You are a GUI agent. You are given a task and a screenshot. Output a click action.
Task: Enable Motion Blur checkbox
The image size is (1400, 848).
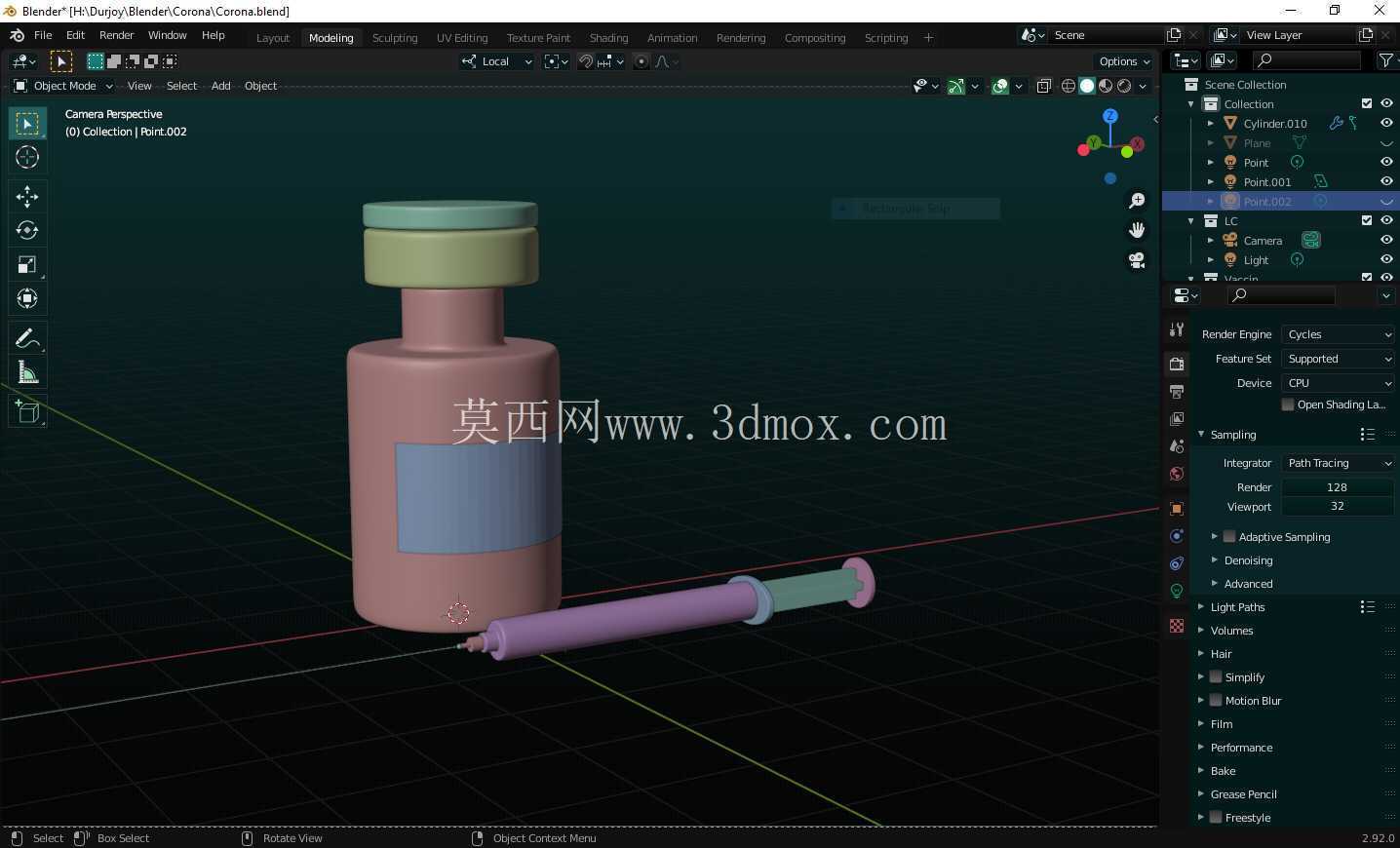[x=1216, y=700]
